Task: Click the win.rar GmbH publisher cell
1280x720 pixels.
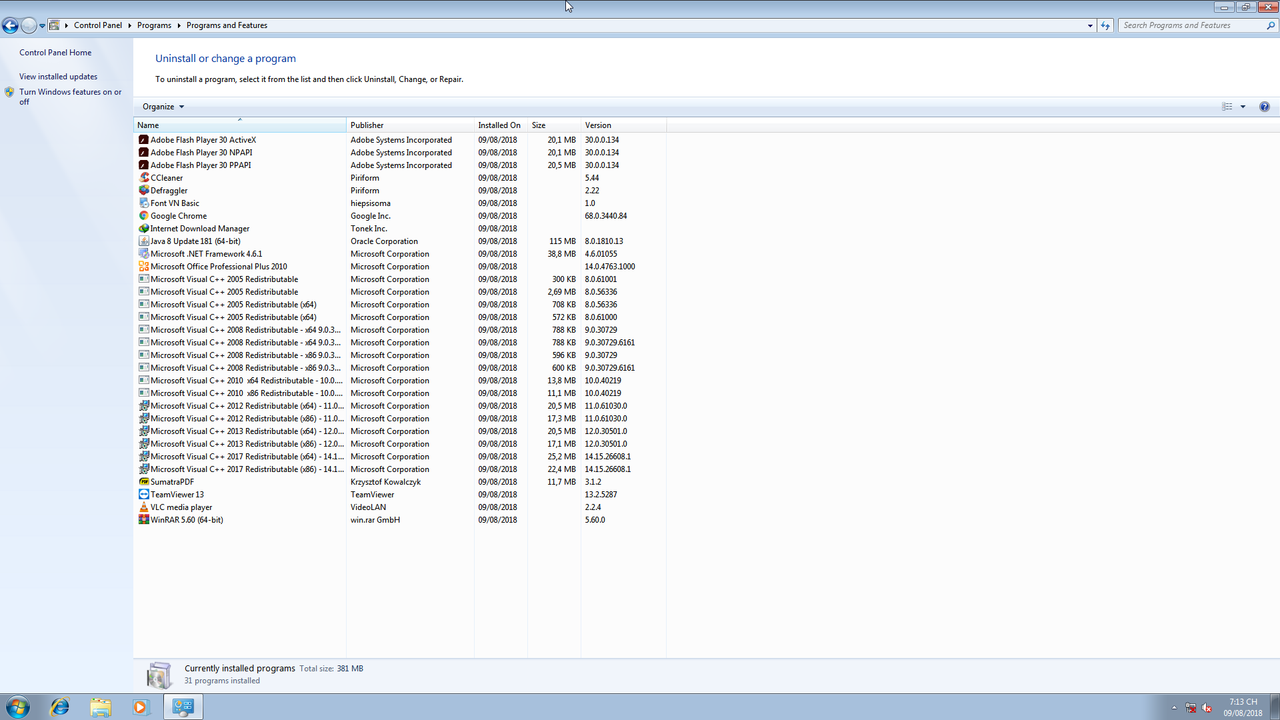Action: (375, 520)
